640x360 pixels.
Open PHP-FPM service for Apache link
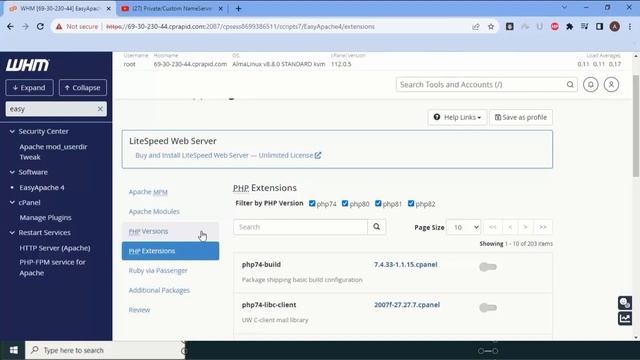[52, 267]
